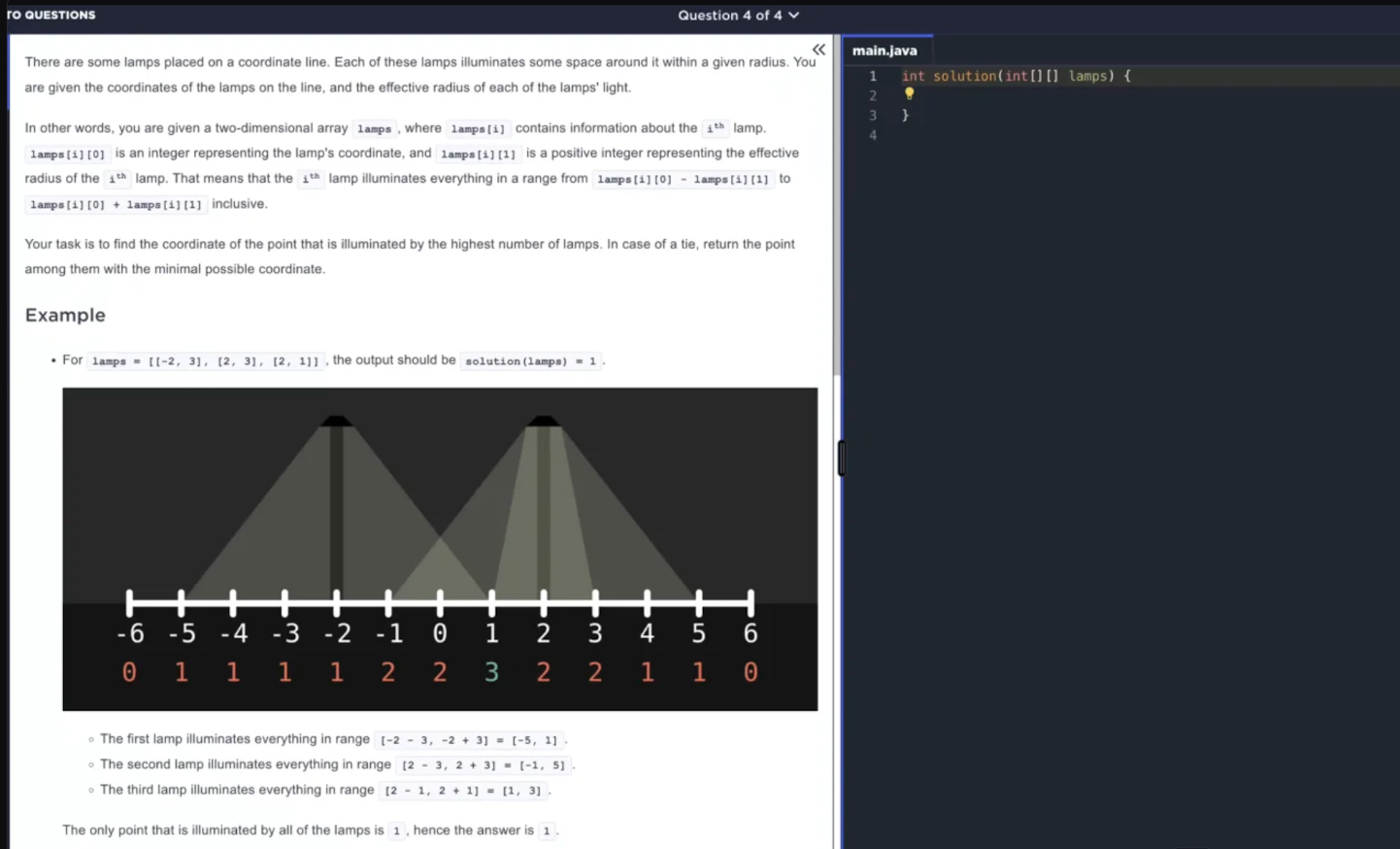Image resolution: width=1400 pixels, height=849 pixels.
Task: Go back to Questions list
Action: [x=50, y=15]
